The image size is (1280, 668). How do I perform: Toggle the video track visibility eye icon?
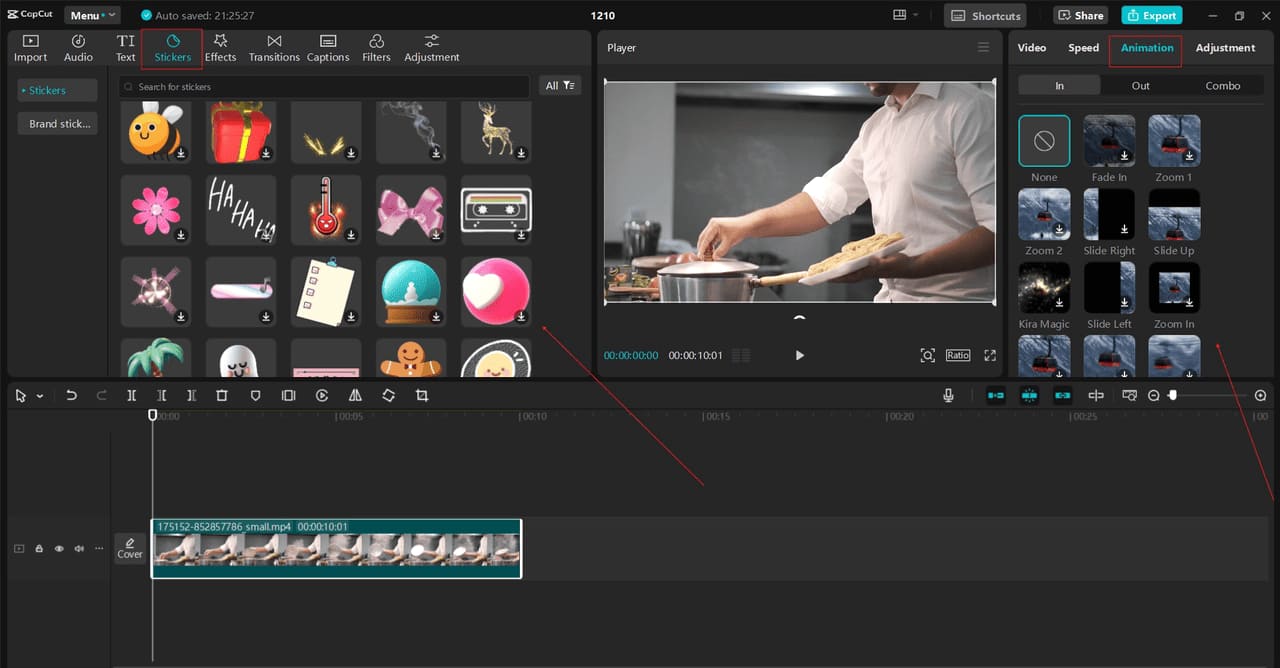point(59,549)
